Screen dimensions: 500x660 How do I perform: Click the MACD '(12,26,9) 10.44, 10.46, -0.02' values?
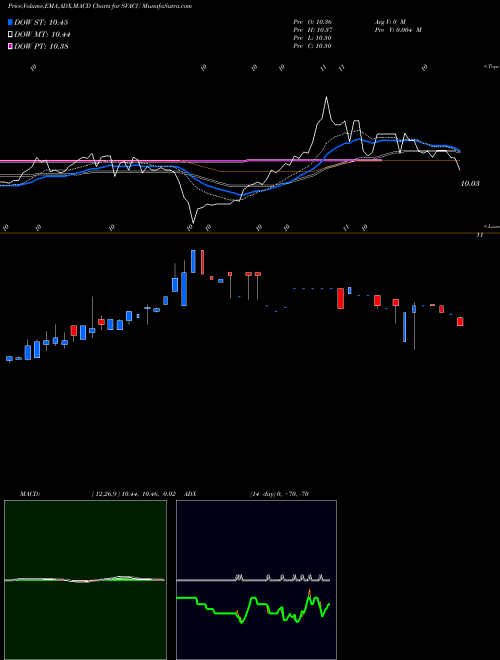(133, 494)
